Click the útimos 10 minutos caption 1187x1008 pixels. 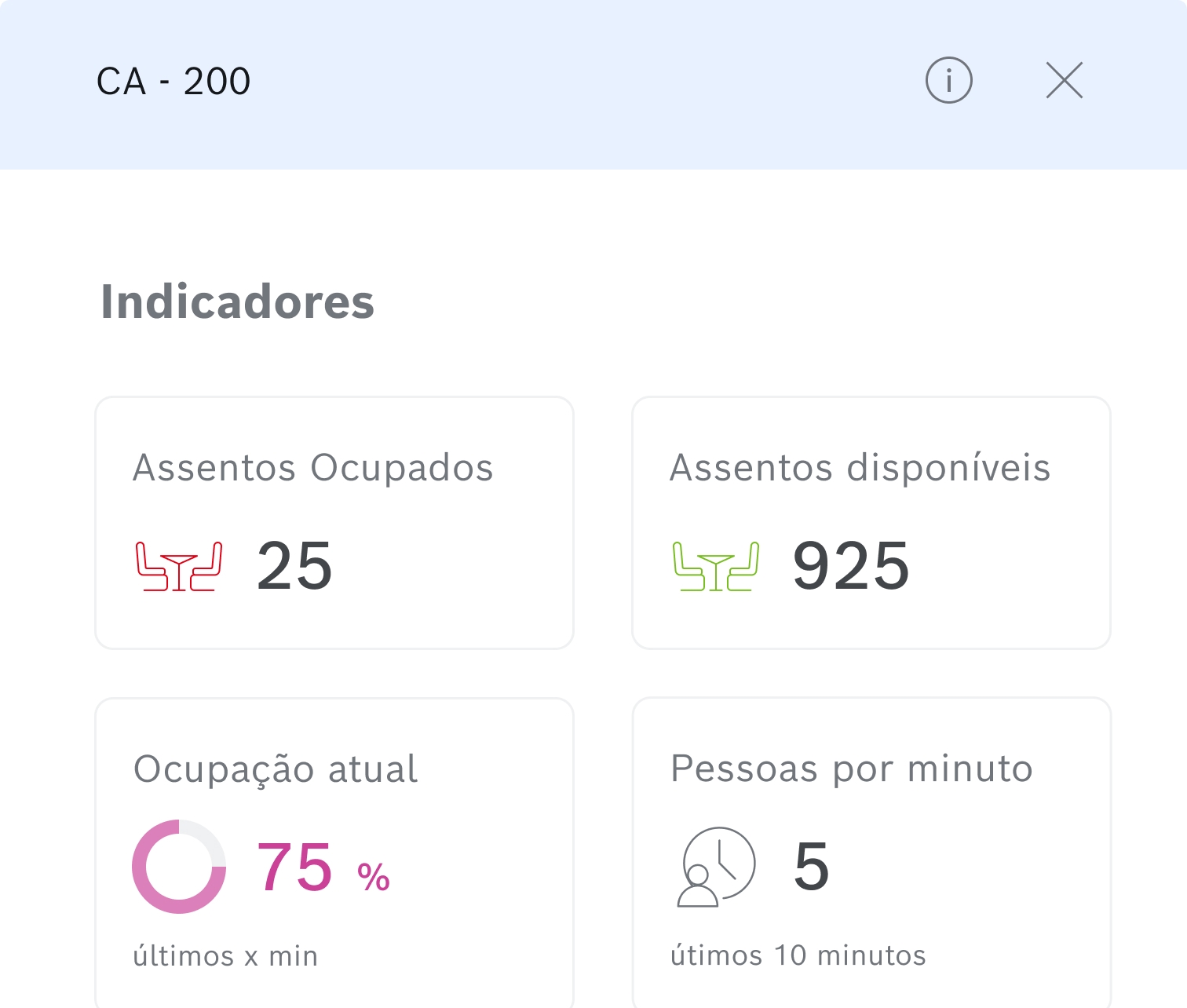tap(798, 955)
